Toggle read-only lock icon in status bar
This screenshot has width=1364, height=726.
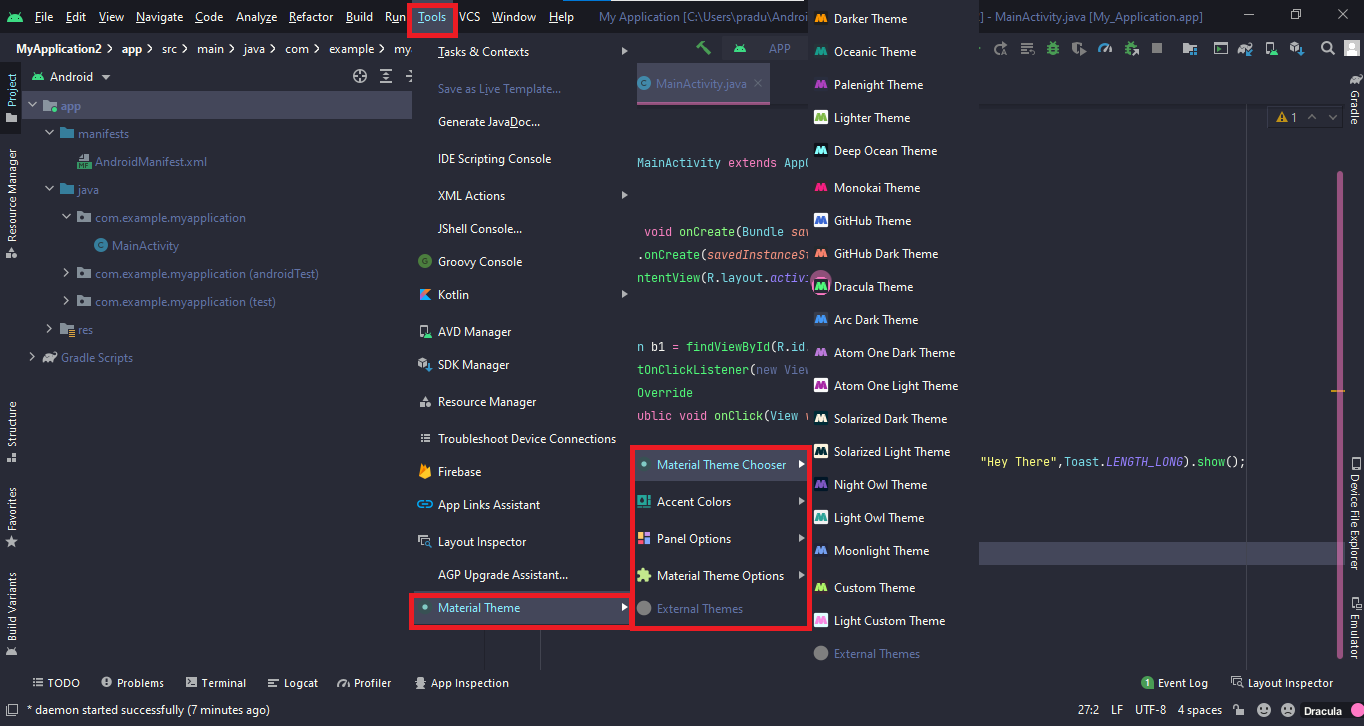[1239, 710]
